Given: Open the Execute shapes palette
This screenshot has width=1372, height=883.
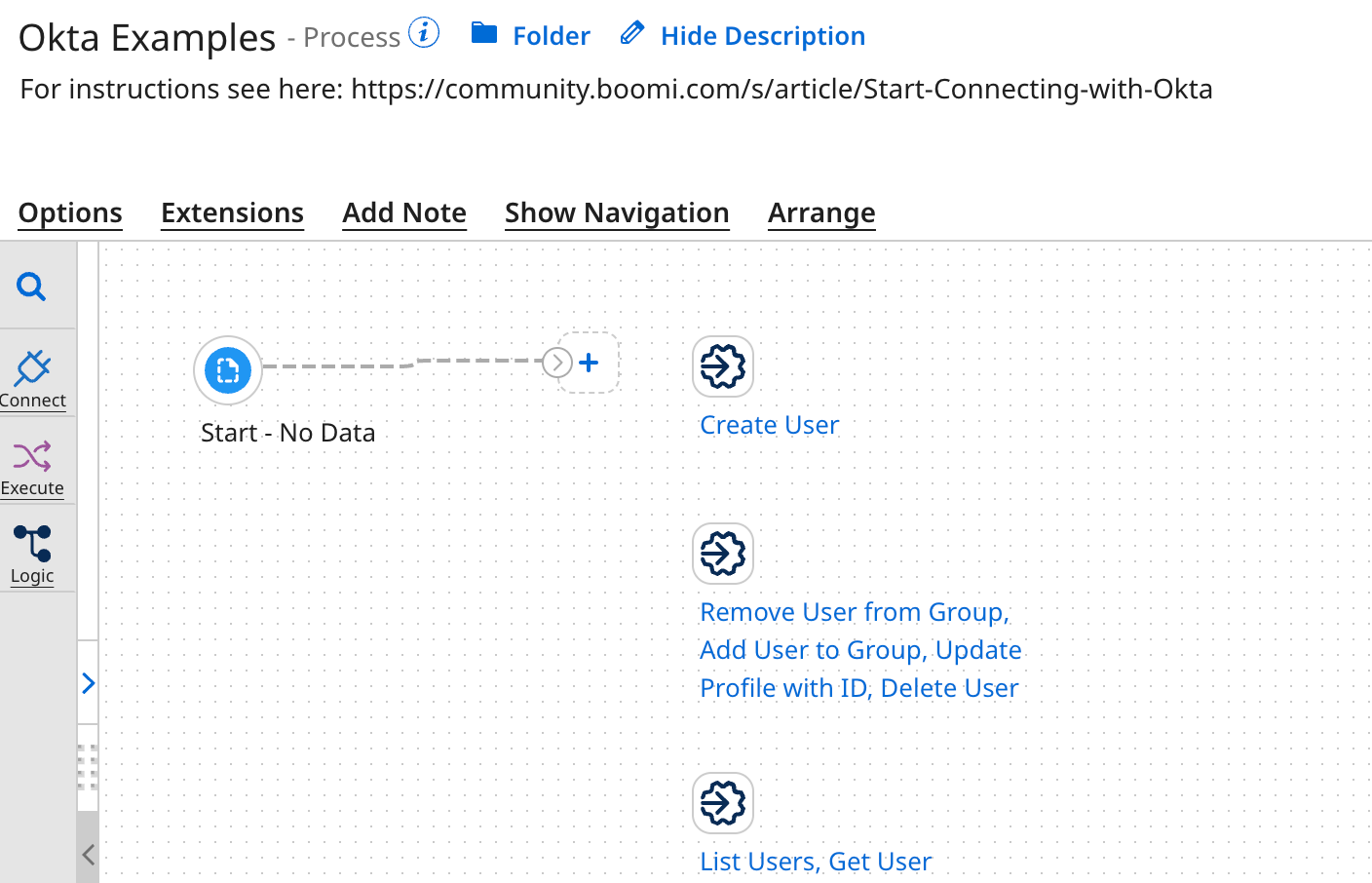Looking at the screenshot, I should click(32, 466).
